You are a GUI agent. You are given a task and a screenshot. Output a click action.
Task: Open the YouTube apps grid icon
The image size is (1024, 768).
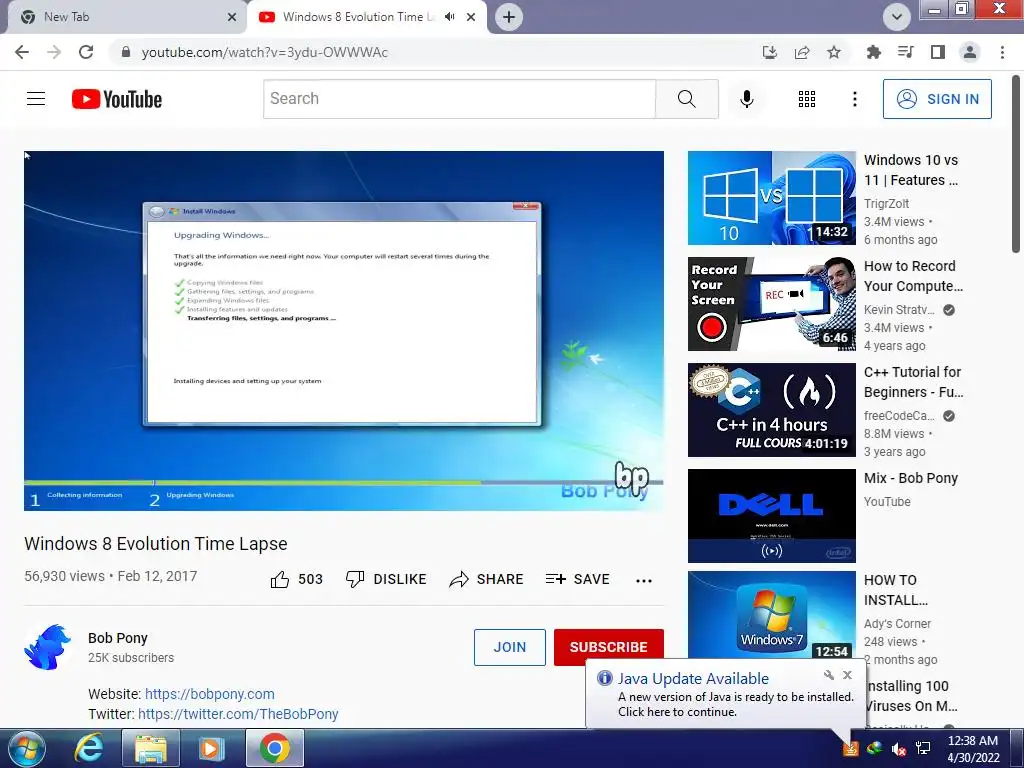[x=807, y=99]
